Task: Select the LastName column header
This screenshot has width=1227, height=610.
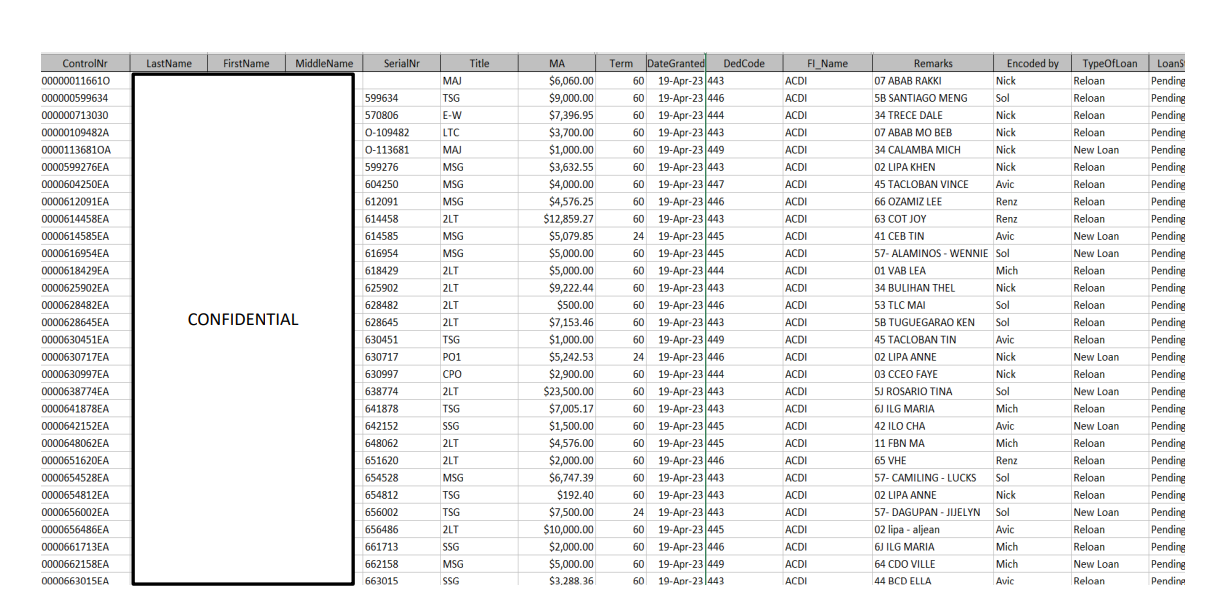Action: [x=169, y=63]
